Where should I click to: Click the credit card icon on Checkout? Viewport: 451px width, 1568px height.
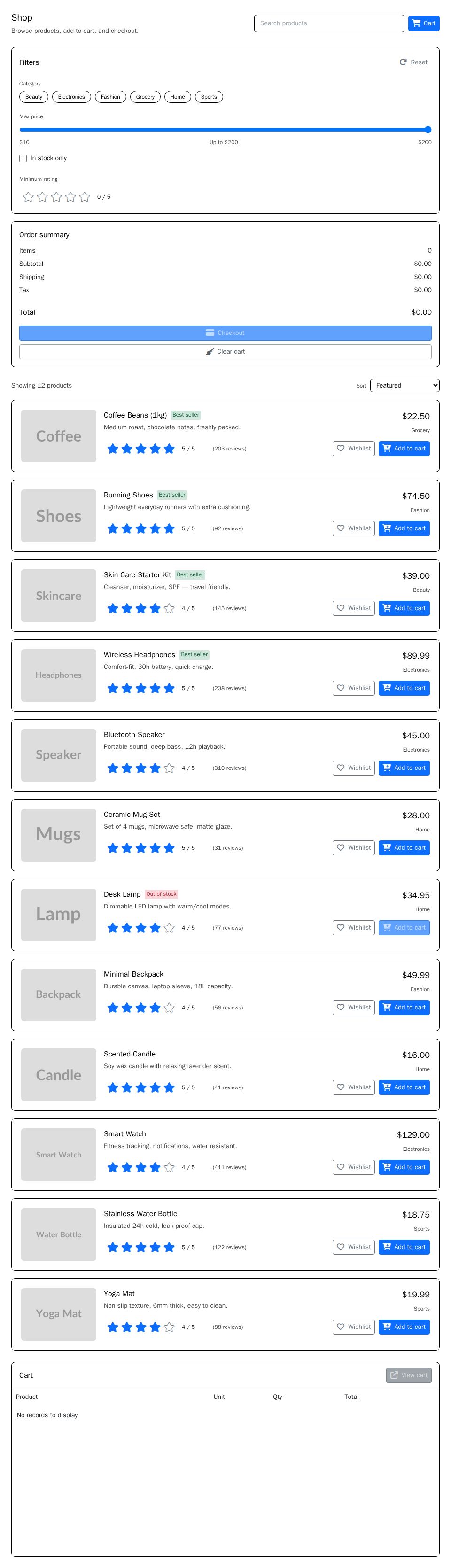pyautogui.click(x=210, y=333)
